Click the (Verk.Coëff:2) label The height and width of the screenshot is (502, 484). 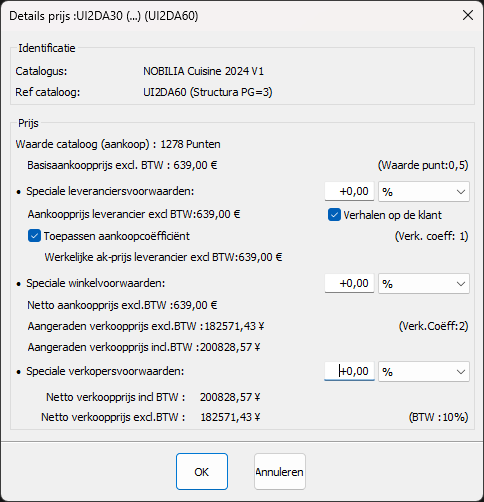point(433,326)
